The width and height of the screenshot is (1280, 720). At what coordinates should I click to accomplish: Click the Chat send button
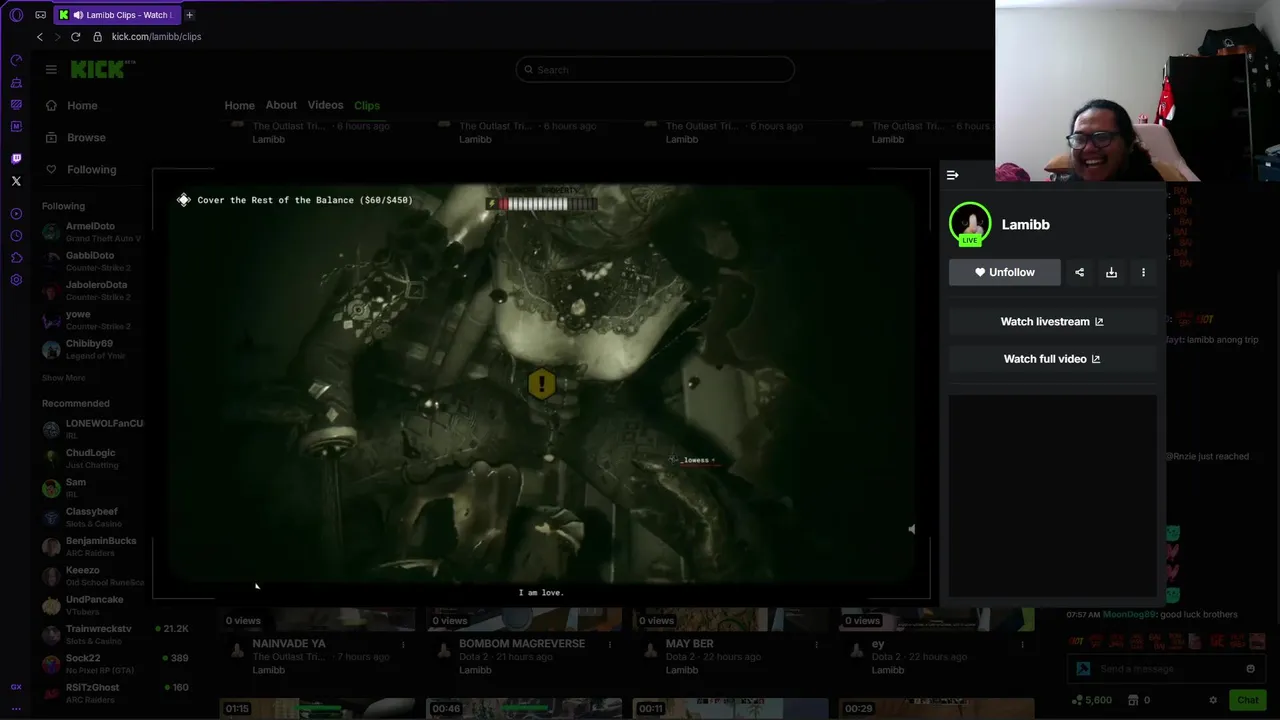[x=1248, y=700]
